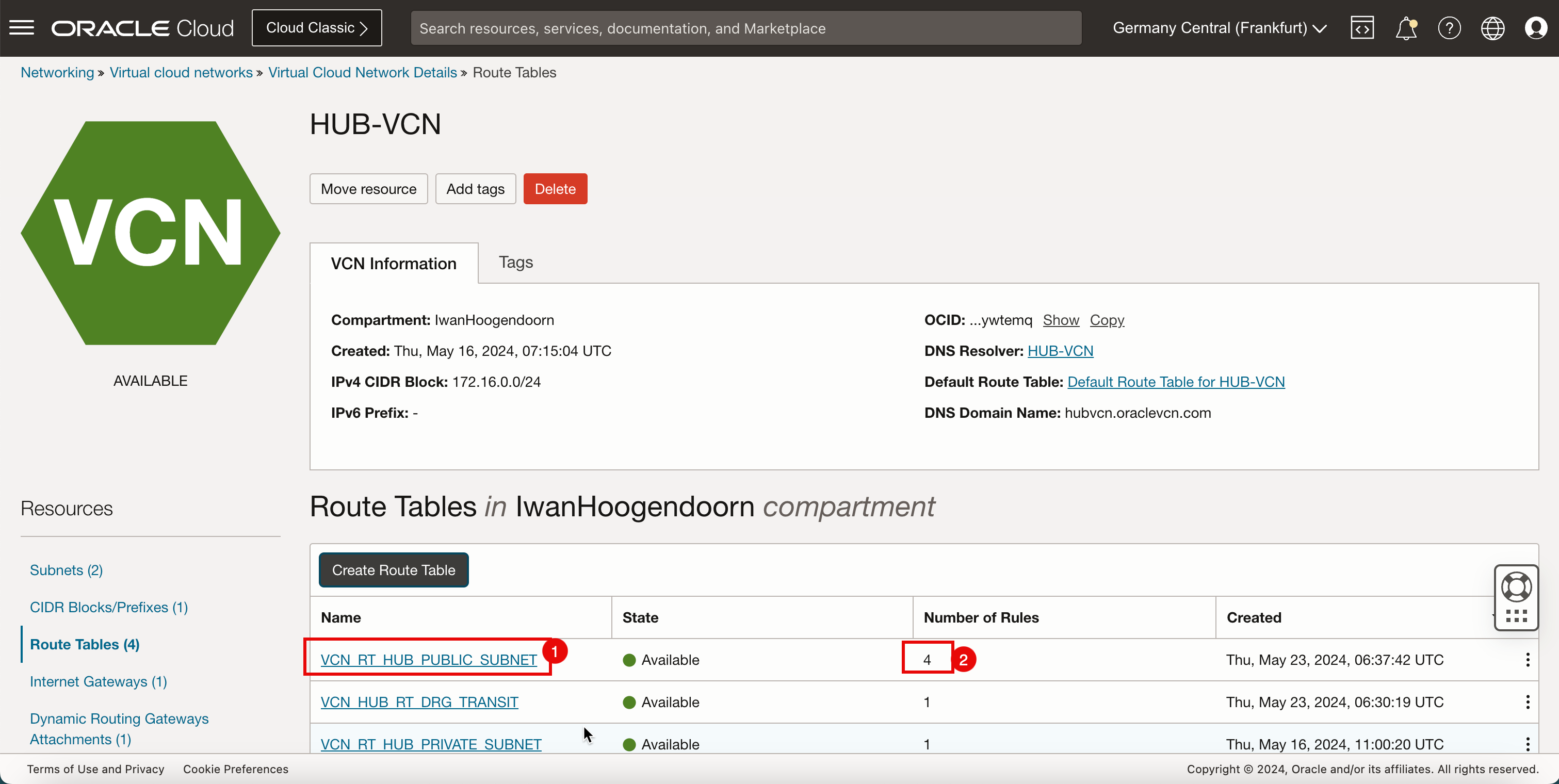The width and height of the screenshot is (1559, 784).
Task: Select the VCN Information tab
Action: [x=393, y=263]
